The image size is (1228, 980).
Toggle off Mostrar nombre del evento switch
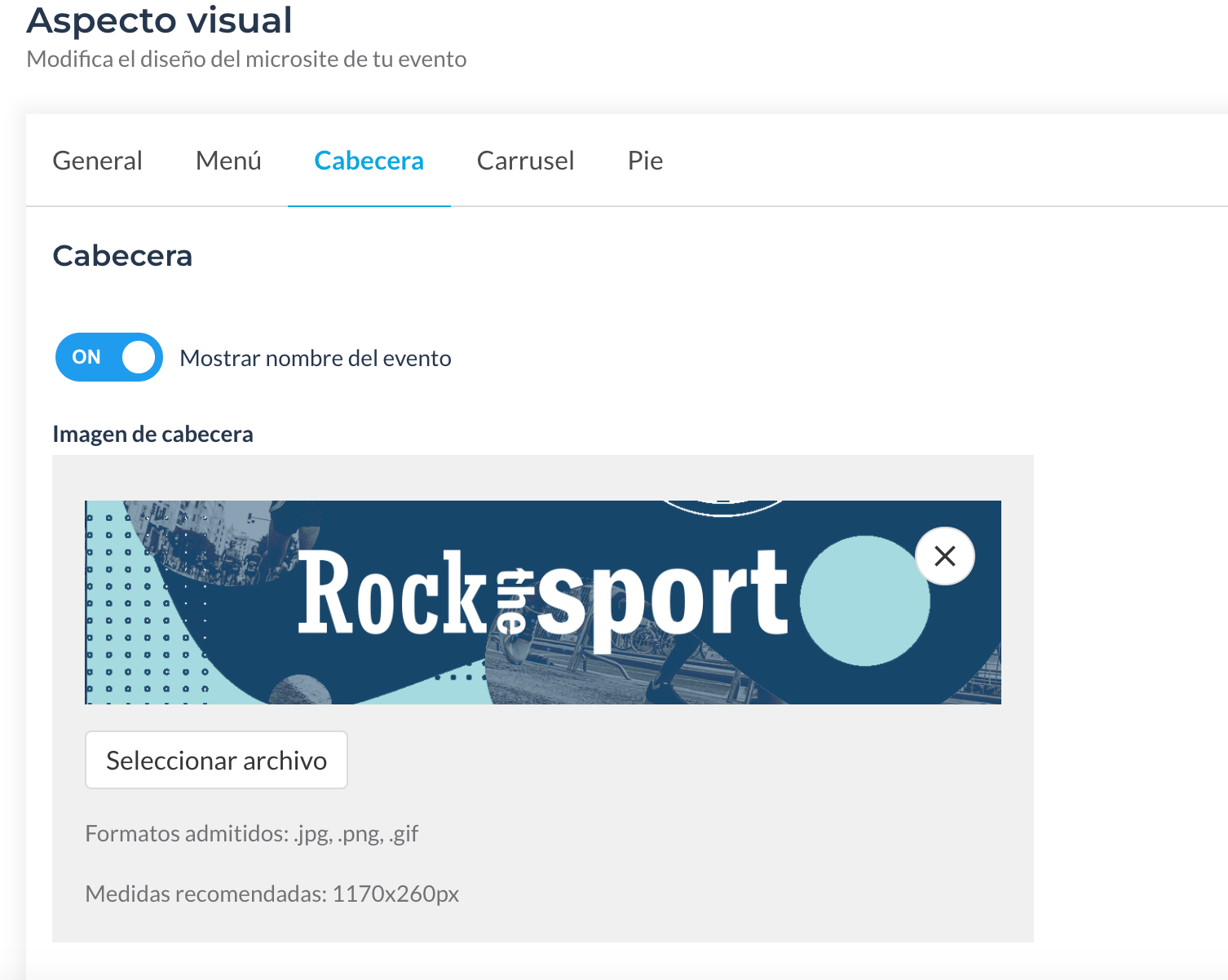pos(109,357)
